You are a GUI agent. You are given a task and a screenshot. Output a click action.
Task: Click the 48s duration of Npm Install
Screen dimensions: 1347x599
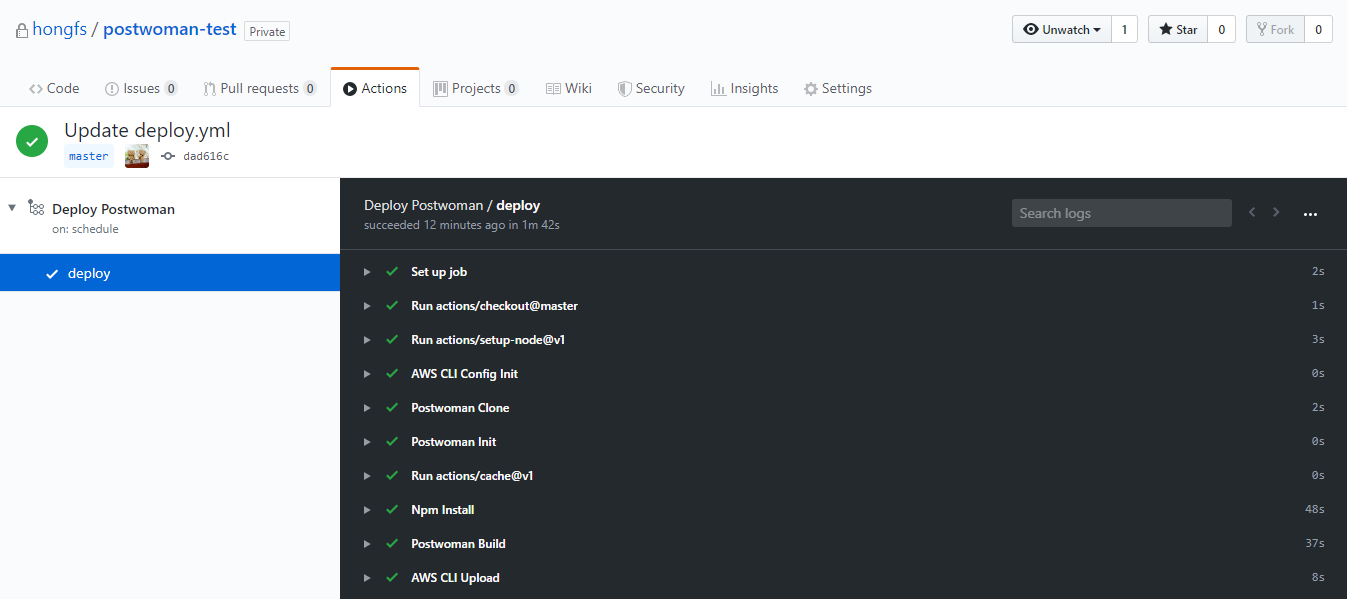pos(1315,510)
